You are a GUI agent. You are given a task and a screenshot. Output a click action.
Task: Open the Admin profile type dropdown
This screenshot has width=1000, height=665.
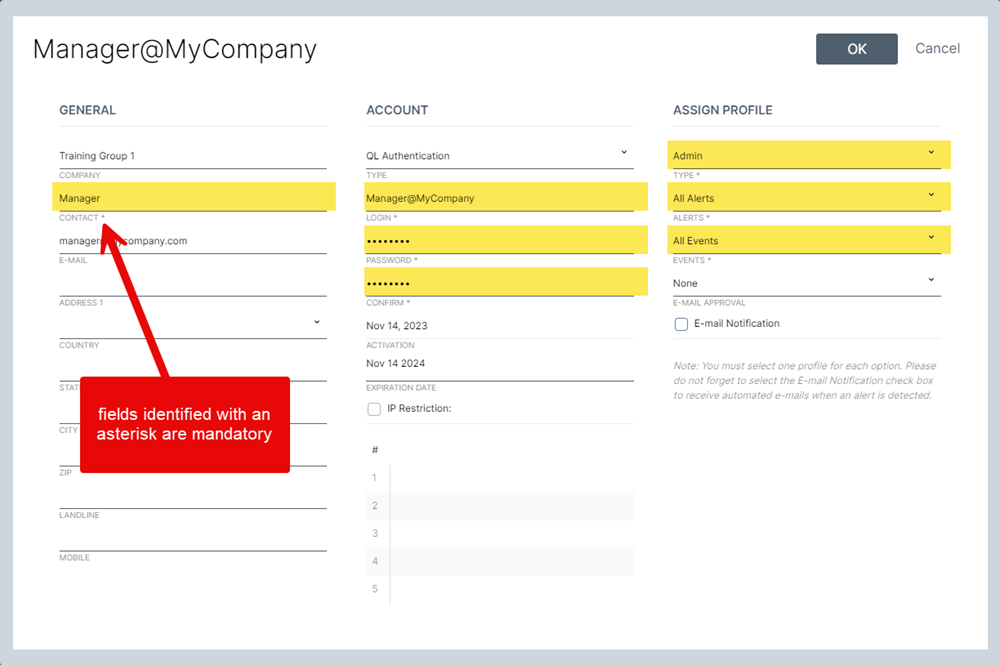(809, 155)
